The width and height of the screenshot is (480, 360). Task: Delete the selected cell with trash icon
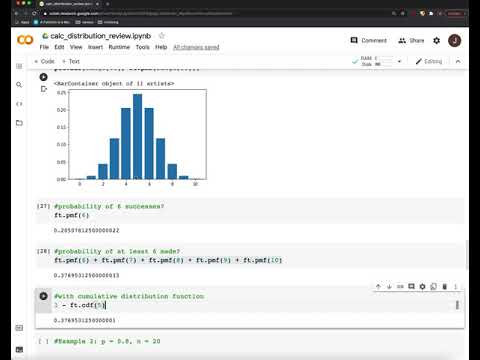point(444,286)
